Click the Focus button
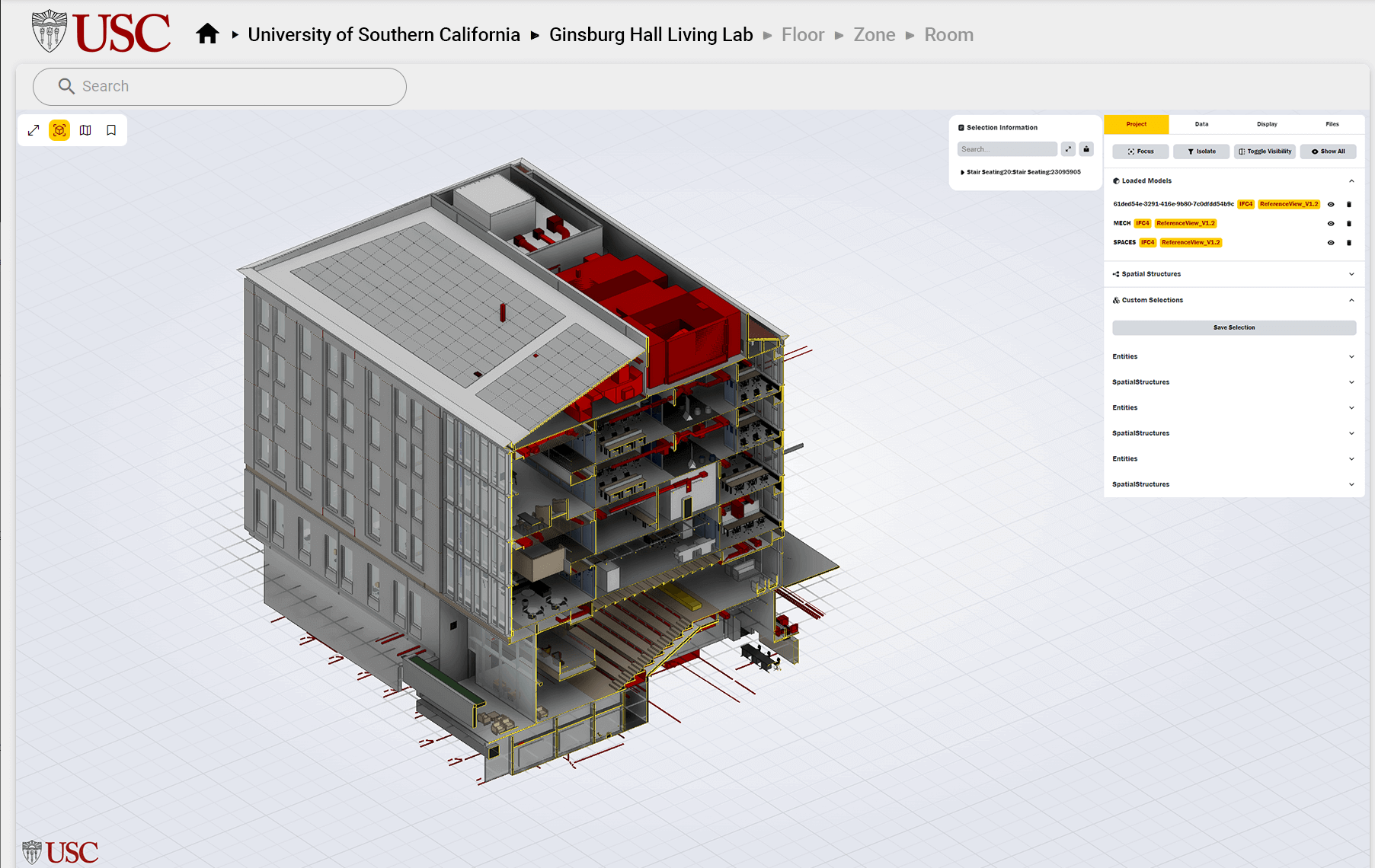 tap(1140, 152)
